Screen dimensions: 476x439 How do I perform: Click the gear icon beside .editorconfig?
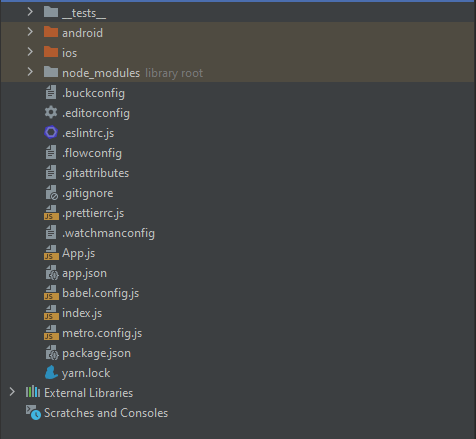[x=51, y=112]
